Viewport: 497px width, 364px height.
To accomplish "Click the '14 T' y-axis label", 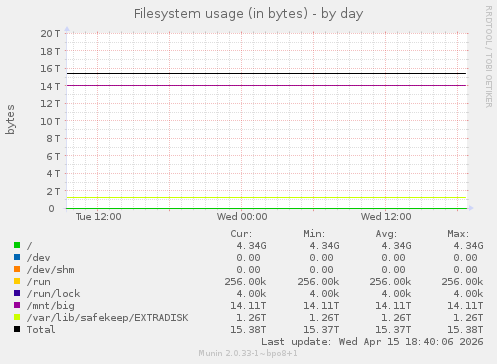I will point(50,86).
